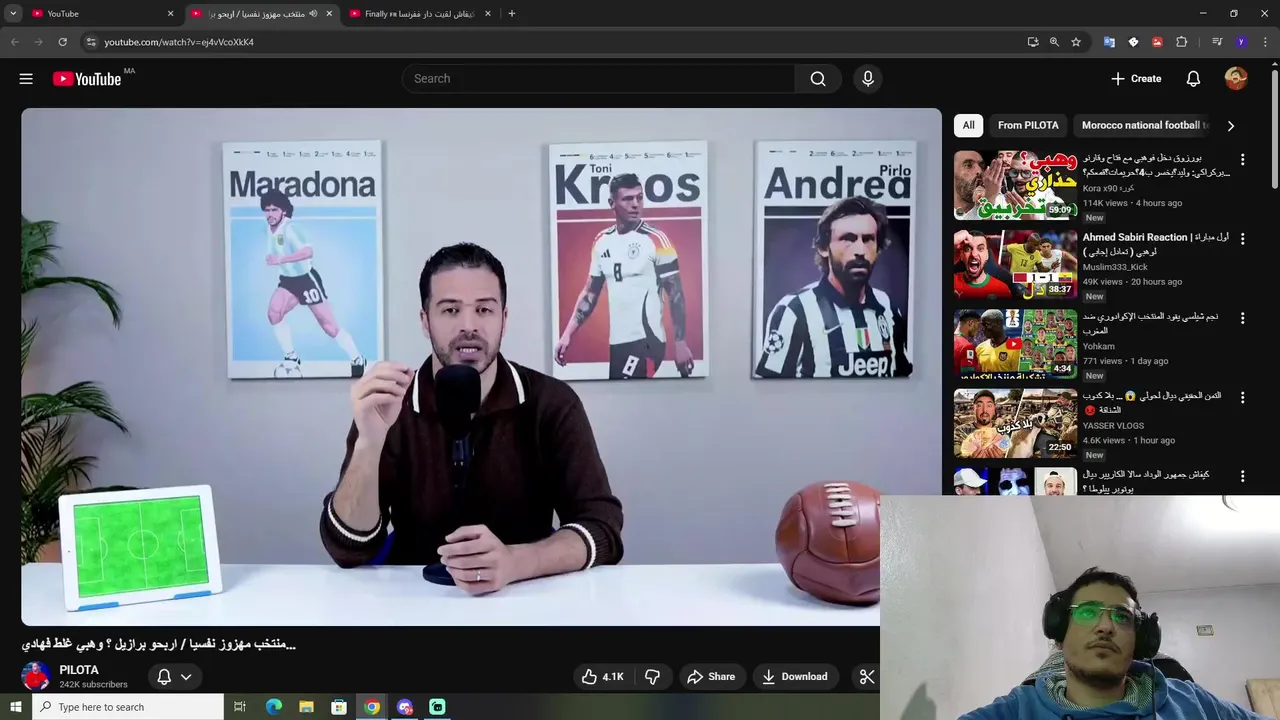Bookmark this page with star icon
The width and height of the screenshot is (1280, 720).
pos(1076,42)
